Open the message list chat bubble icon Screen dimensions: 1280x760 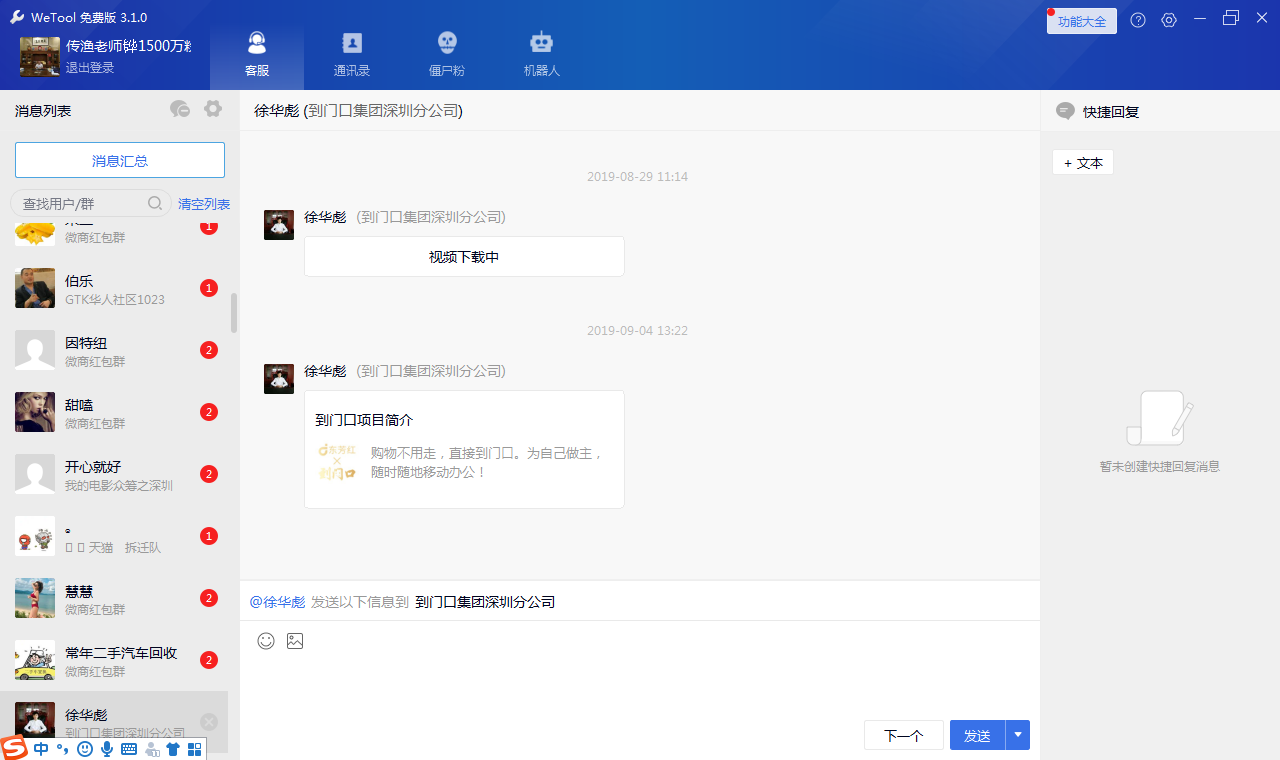pos(180,109)
